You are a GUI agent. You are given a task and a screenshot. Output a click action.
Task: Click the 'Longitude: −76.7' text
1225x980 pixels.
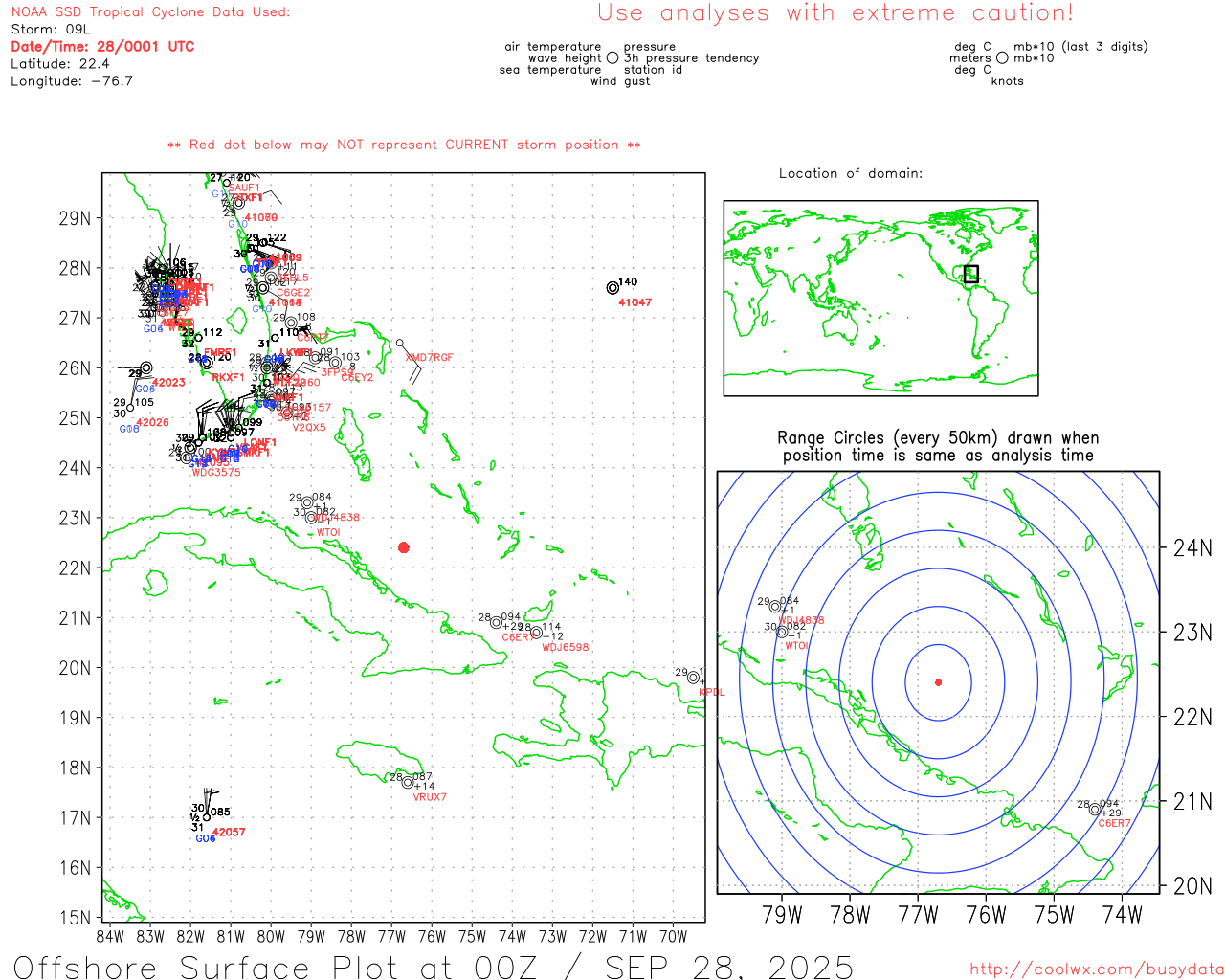pos(72,81)
